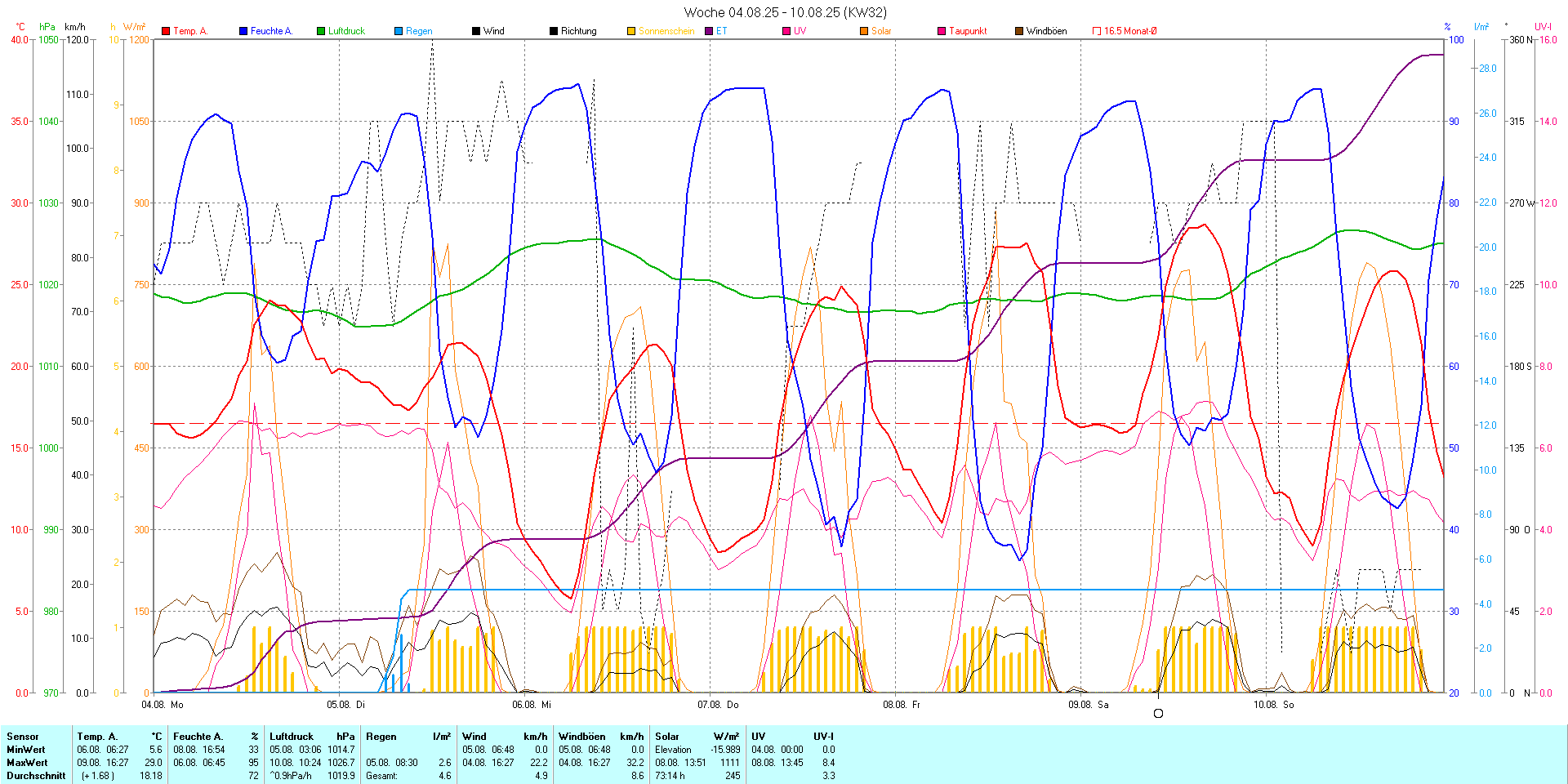Click the blue Feuchte A. legend marker

(x=243, y=31)
